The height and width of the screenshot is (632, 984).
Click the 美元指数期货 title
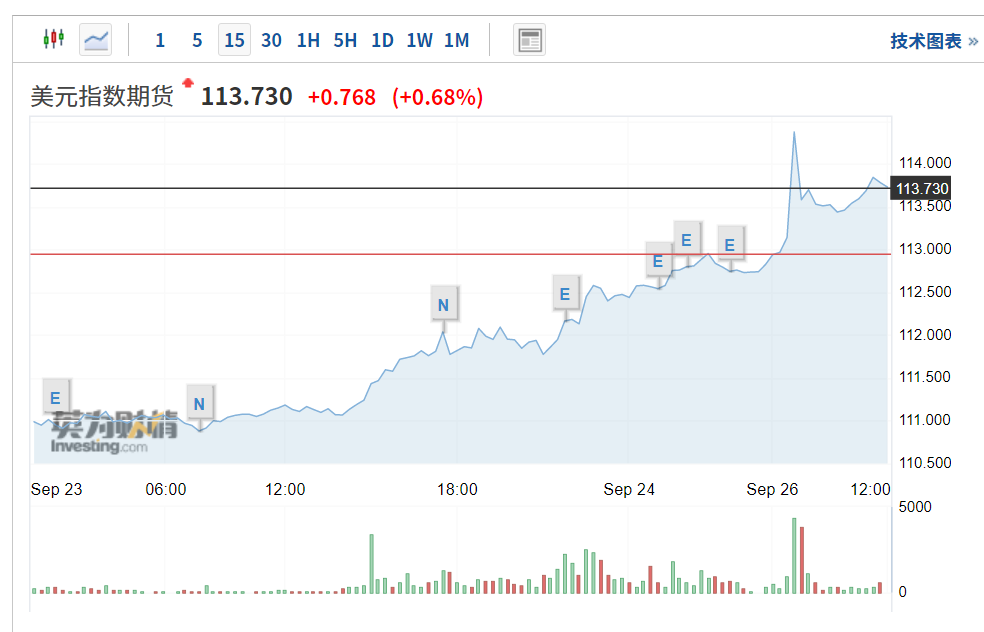(x=102, y=97)
